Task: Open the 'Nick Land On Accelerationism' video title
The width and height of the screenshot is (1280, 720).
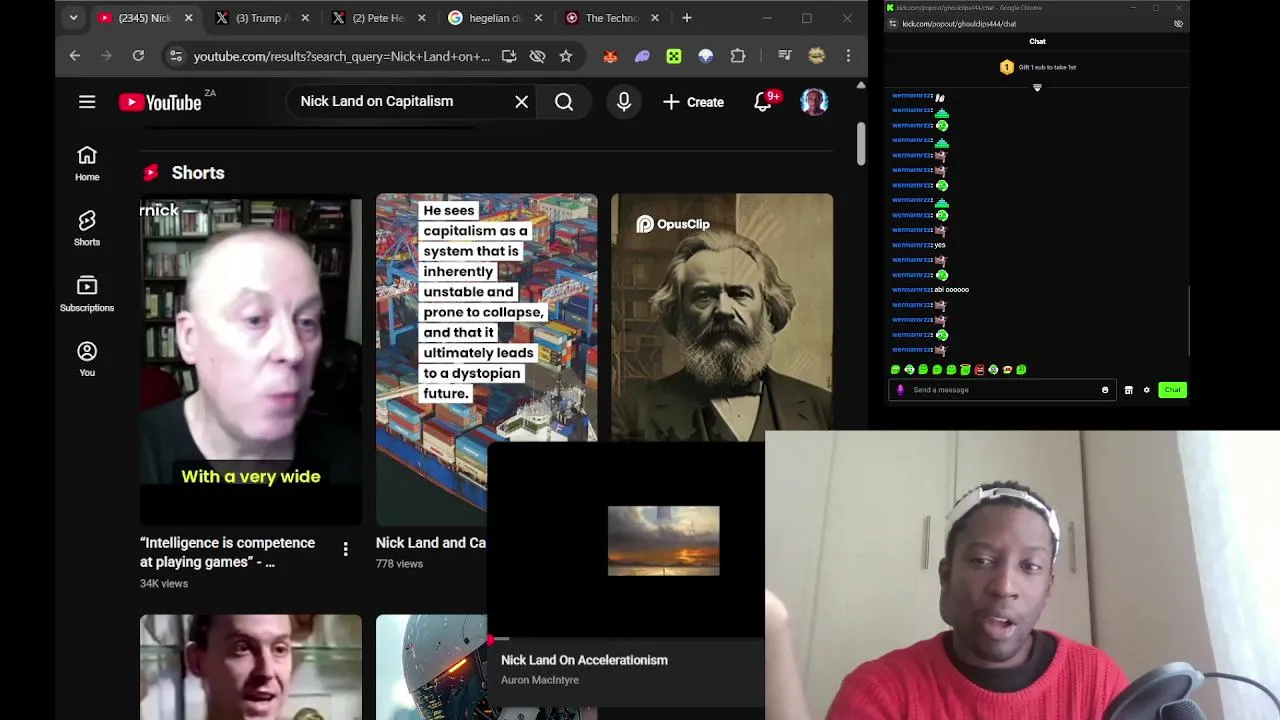Action: click(x=584, y=660)
